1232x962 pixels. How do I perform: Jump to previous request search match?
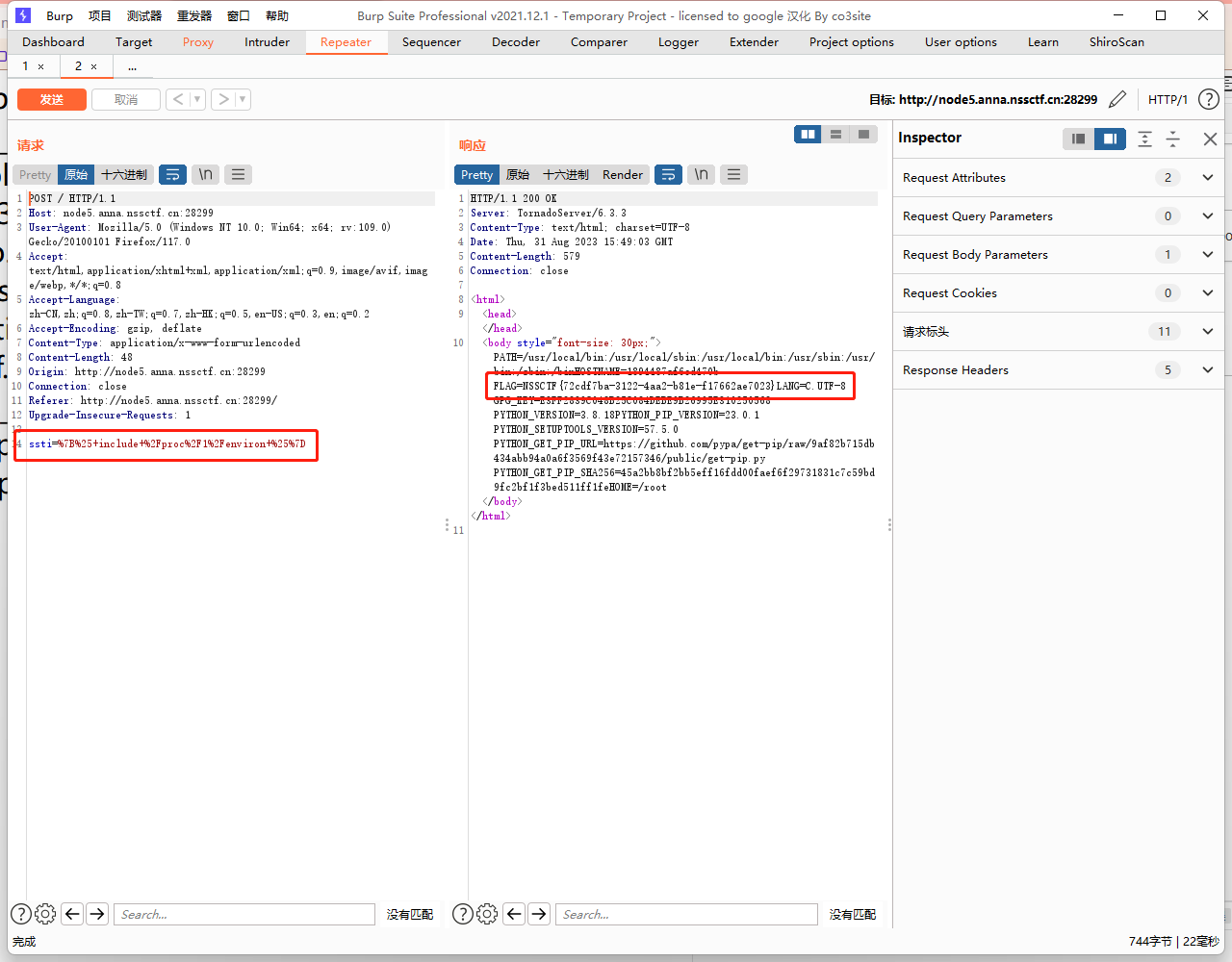pos(72,914)
